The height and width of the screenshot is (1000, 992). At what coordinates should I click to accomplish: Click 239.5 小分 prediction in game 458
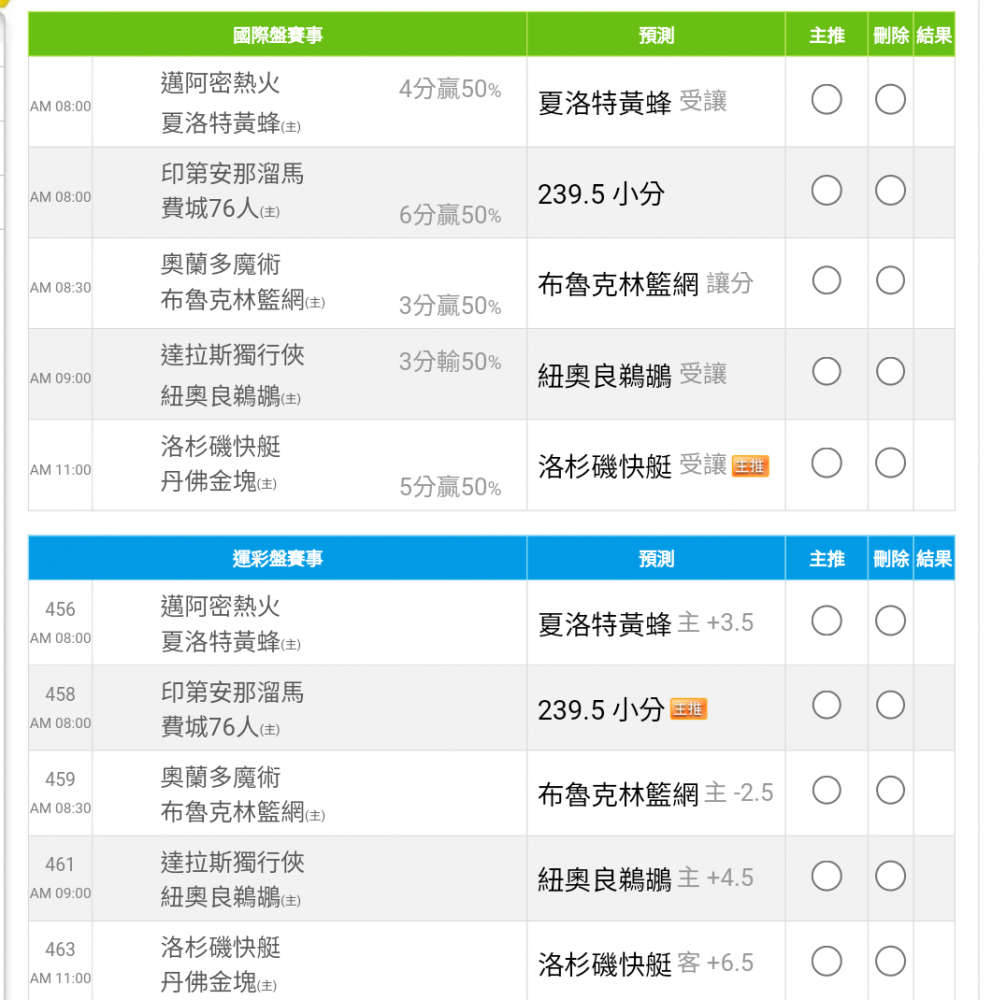(601, 709)
